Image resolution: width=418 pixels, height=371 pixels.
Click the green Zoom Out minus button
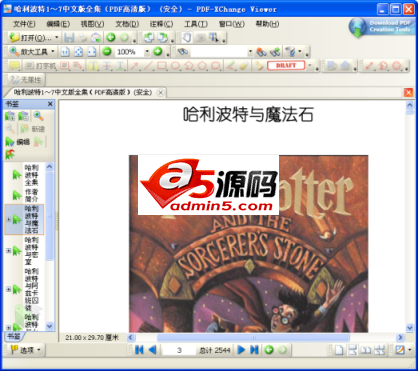pos(107,52)
